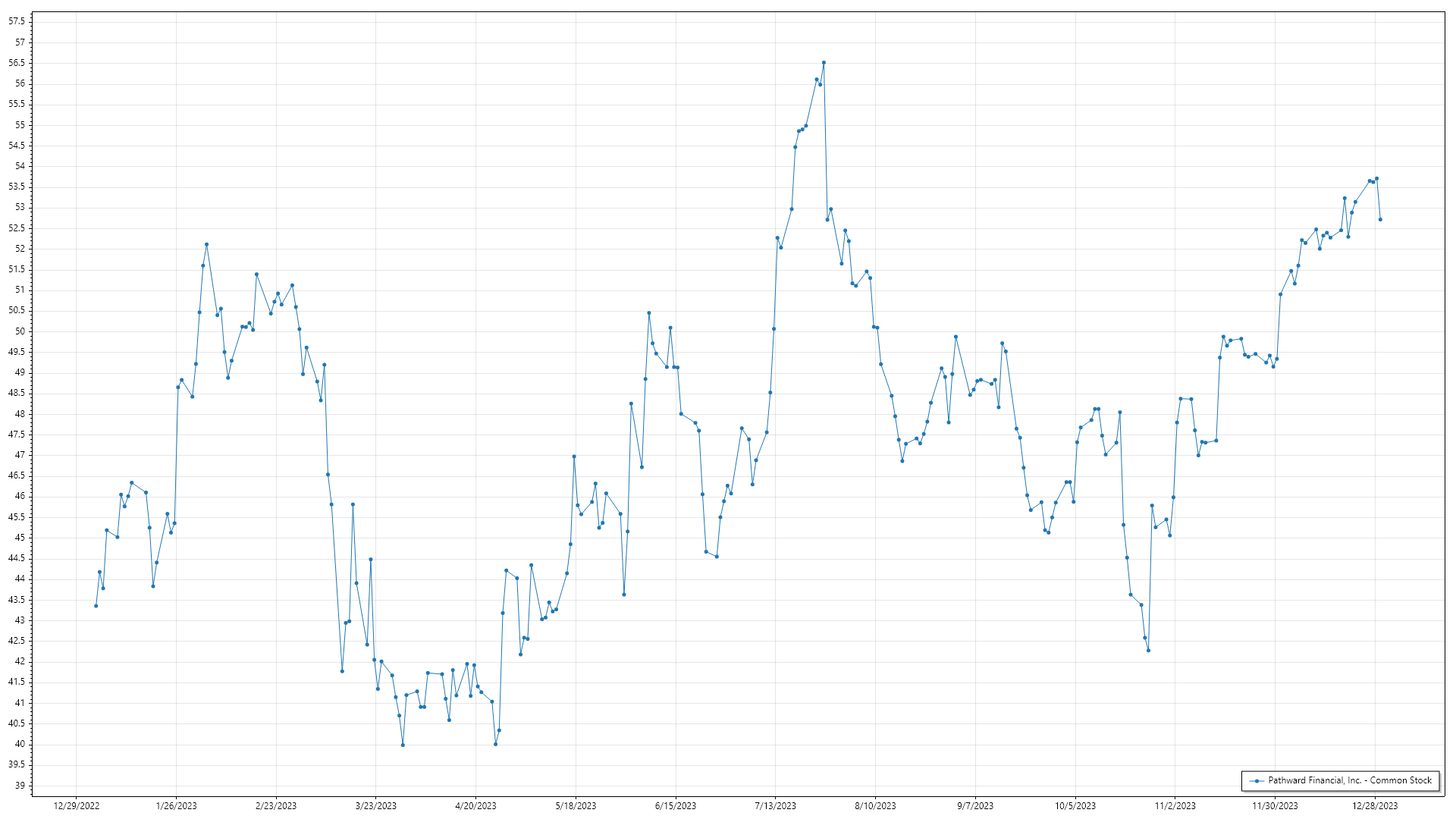1456x819 pixels.
Task: Click the mid-June peak point near 50.5
Action: (x=649, y=312)
